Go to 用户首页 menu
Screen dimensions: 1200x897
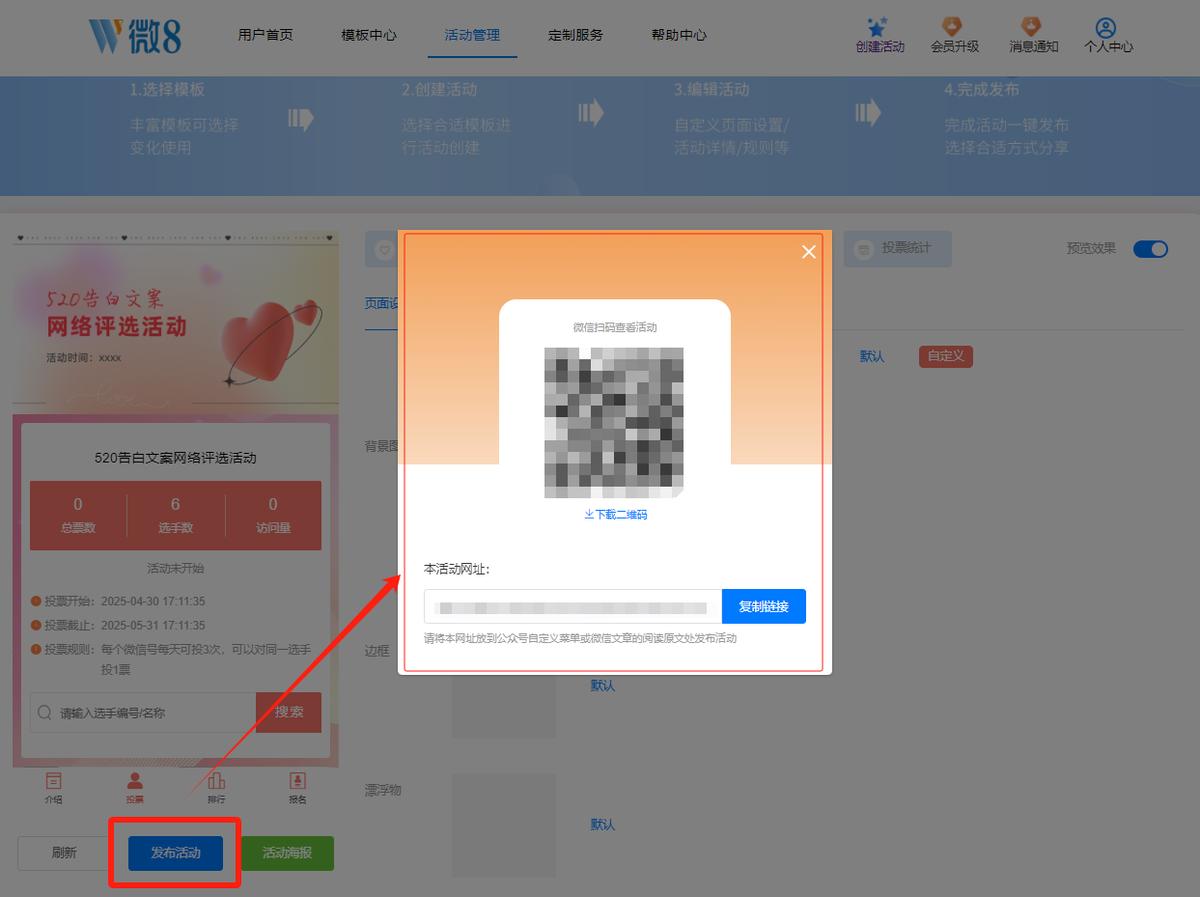[x=265, y=34]
